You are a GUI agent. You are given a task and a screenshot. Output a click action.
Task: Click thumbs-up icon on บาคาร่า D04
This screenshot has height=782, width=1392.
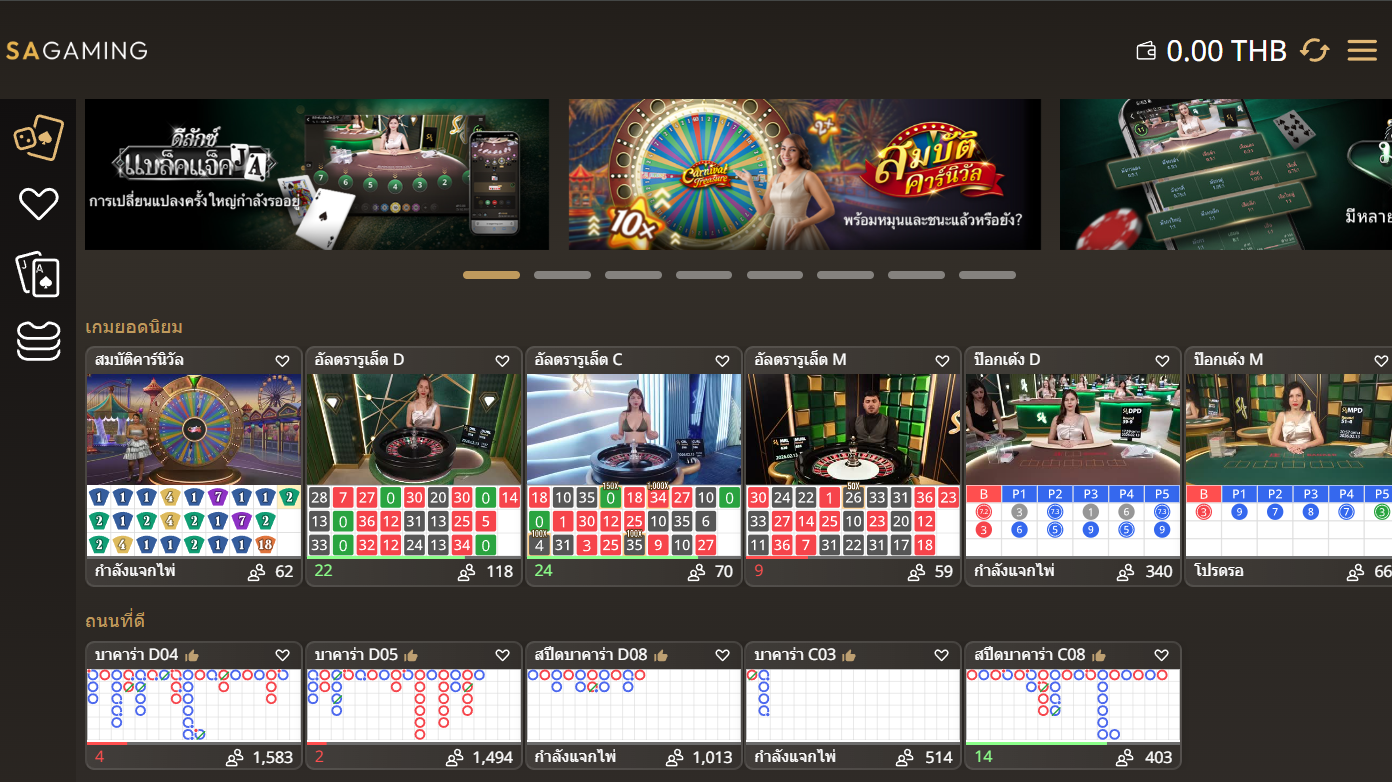point(191,656)
